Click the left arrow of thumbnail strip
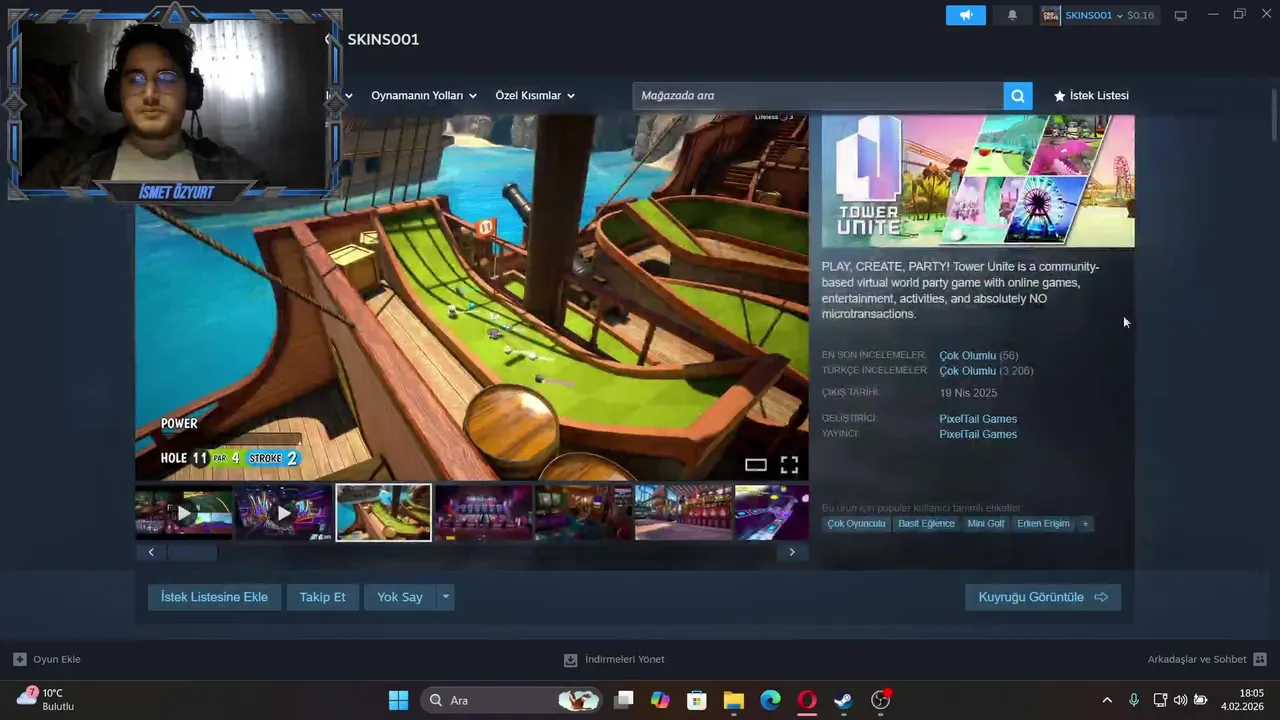1280x720 pixels. 151,552
